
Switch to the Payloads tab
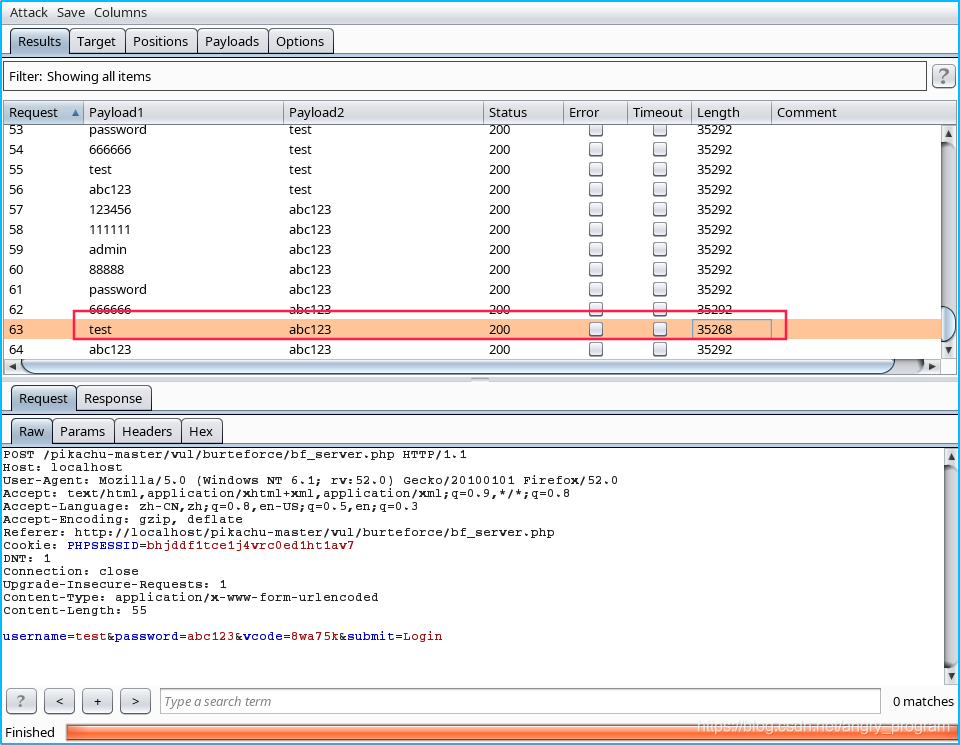[232, 42]
